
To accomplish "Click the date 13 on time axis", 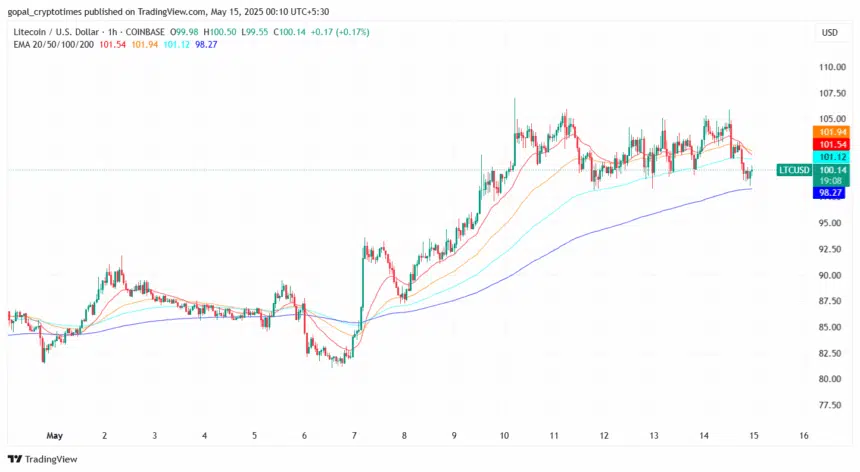I will [654, 436].
